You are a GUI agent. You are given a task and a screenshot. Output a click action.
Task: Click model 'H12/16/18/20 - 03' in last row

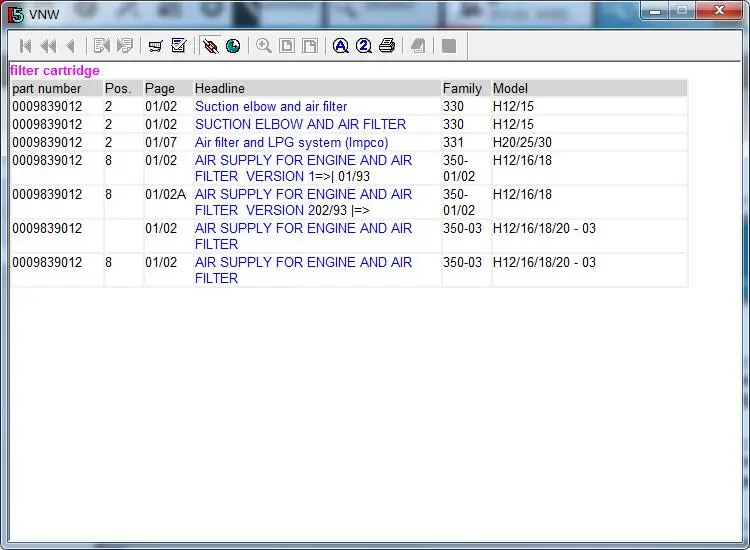(x=544, y=262)
